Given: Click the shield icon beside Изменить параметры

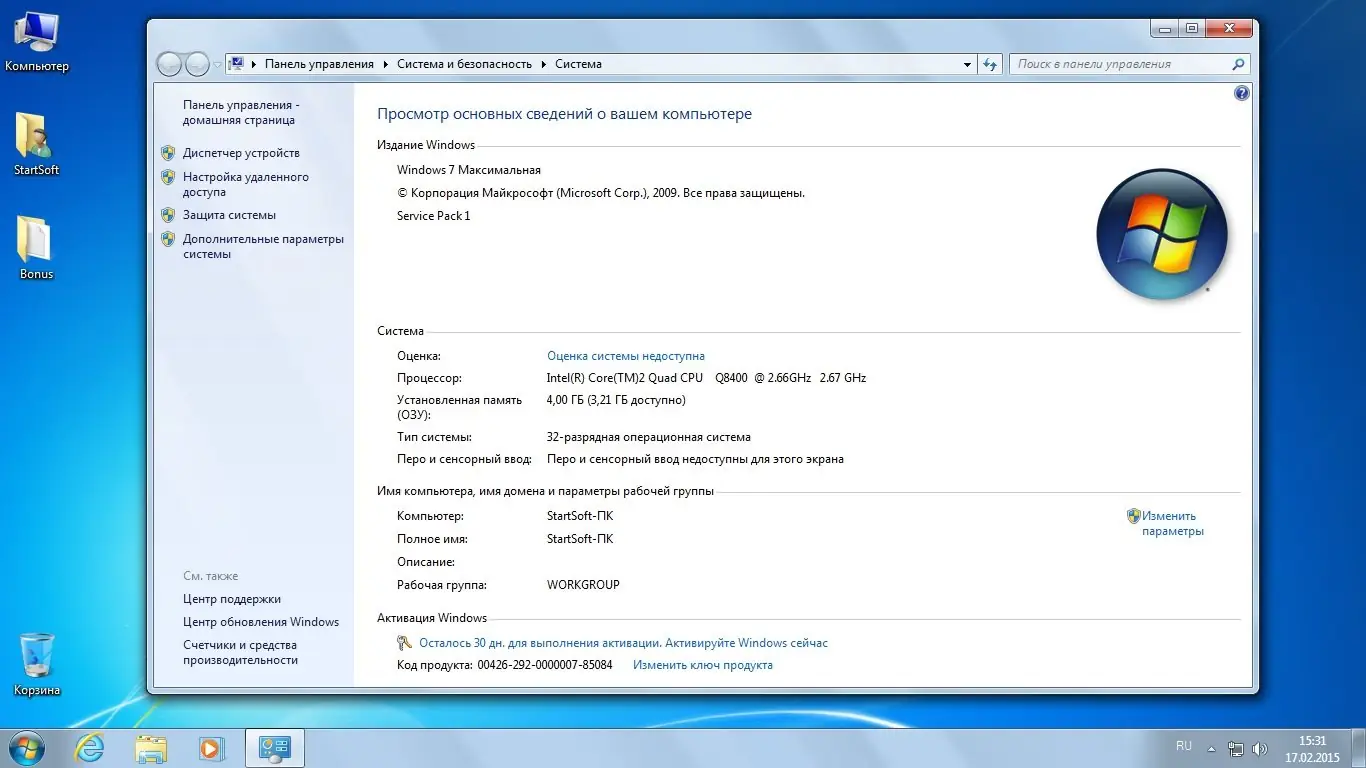Looking at the screenshot, I should [1133, 516].
